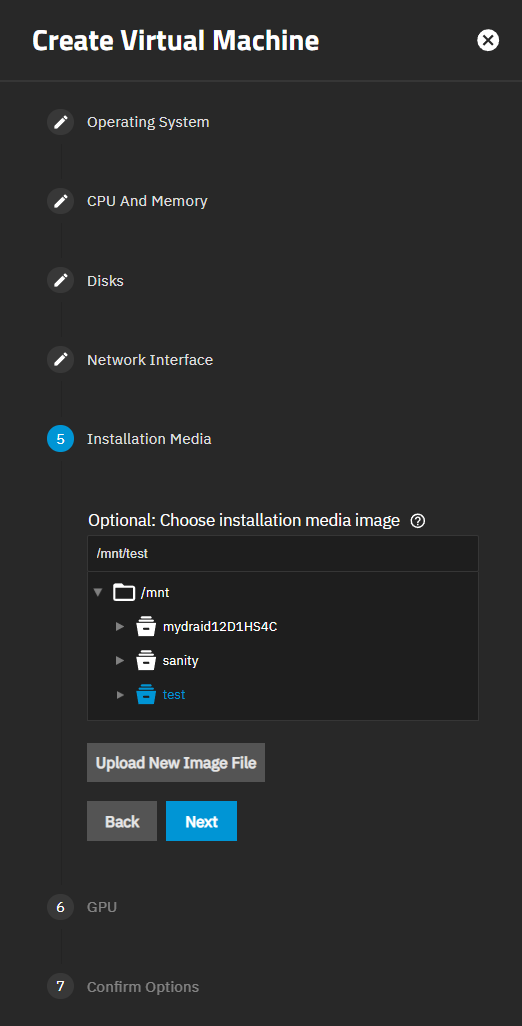Click the sanity dataset icon

(x=146, y=661)
